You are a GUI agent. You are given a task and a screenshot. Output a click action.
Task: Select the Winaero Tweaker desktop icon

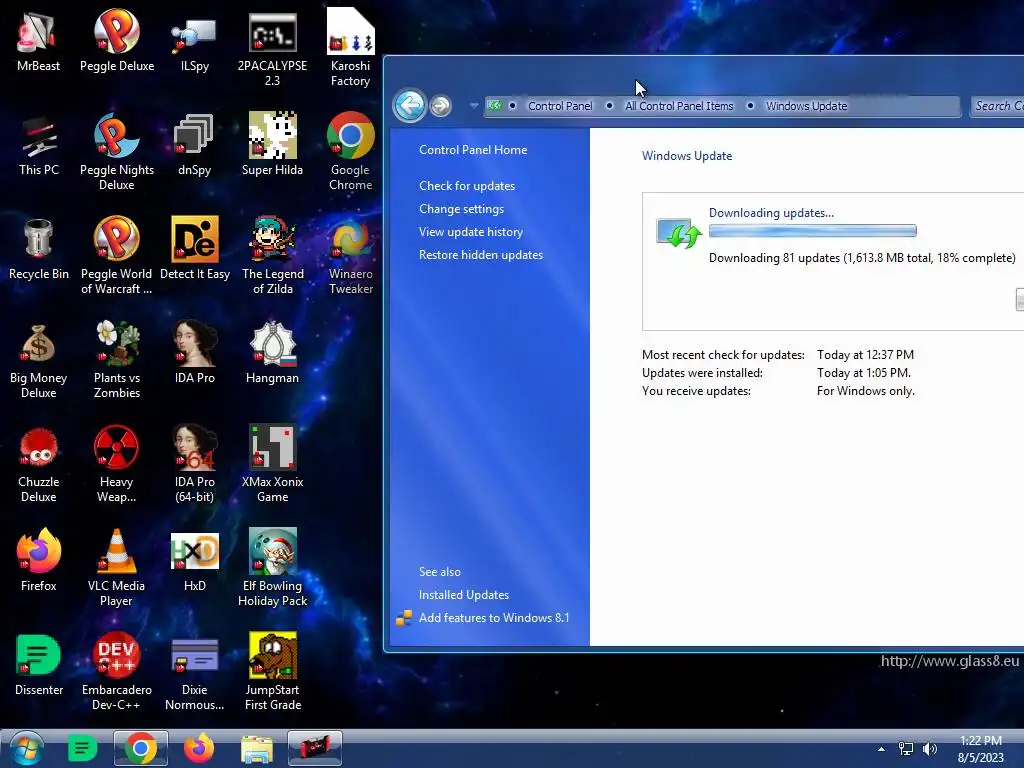point(350,257)
